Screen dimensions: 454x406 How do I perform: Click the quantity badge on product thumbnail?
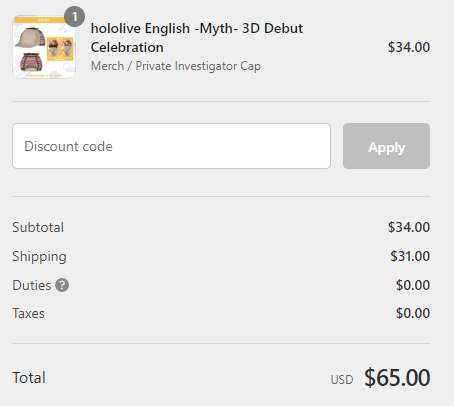click(74, 16)
